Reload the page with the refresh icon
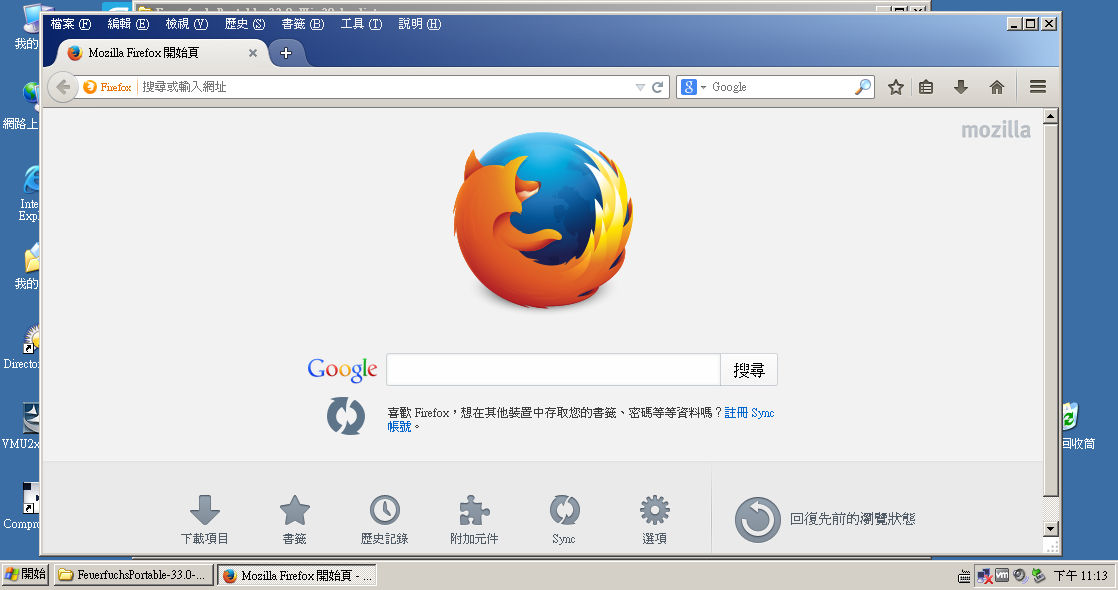The height and width of the screenshot is (590, 1118). click(657, 87)
